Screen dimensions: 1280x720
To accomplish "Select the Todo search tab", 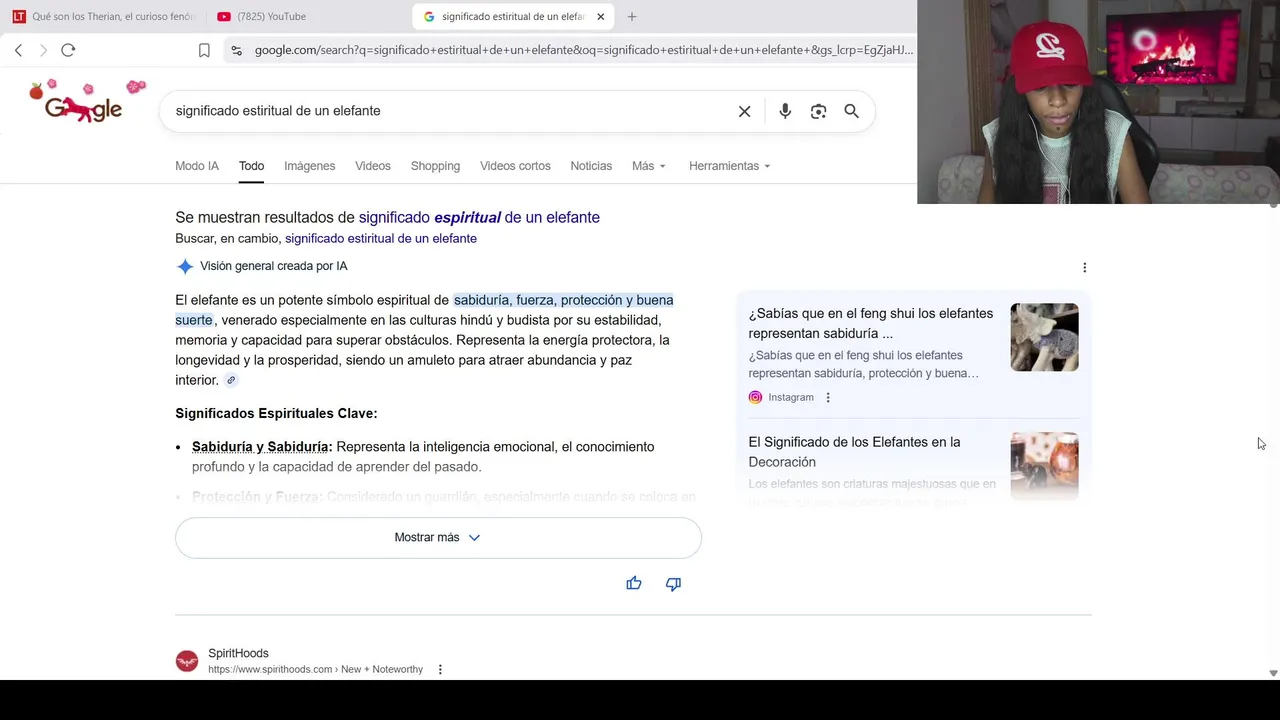I will pos(251,166).
